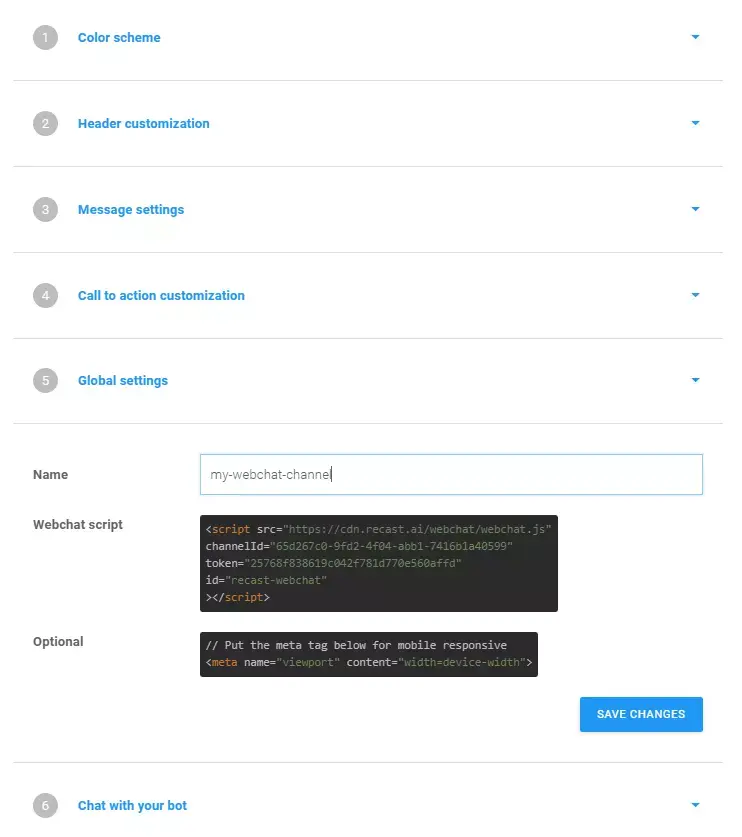Click the step 3 number circle
Viewport: 742px width, 837px height.
pos(45,209)
